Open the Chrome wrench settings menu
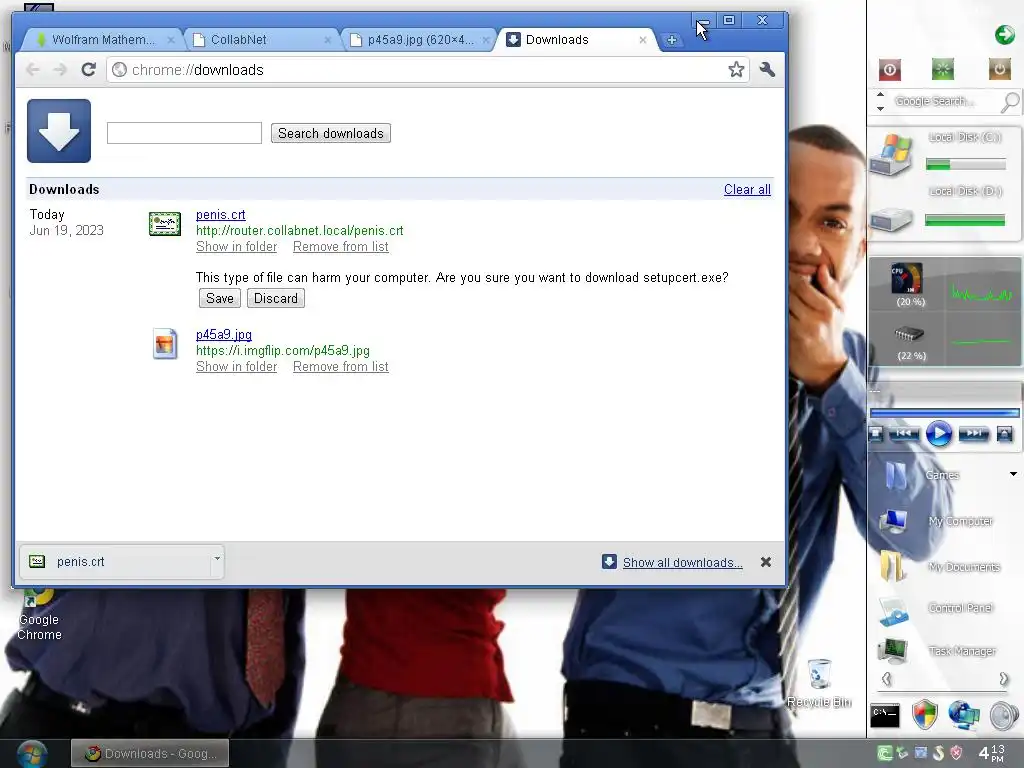Image resolution: width=1024 pixels, height=768 pixels. (x=767, y=69)
